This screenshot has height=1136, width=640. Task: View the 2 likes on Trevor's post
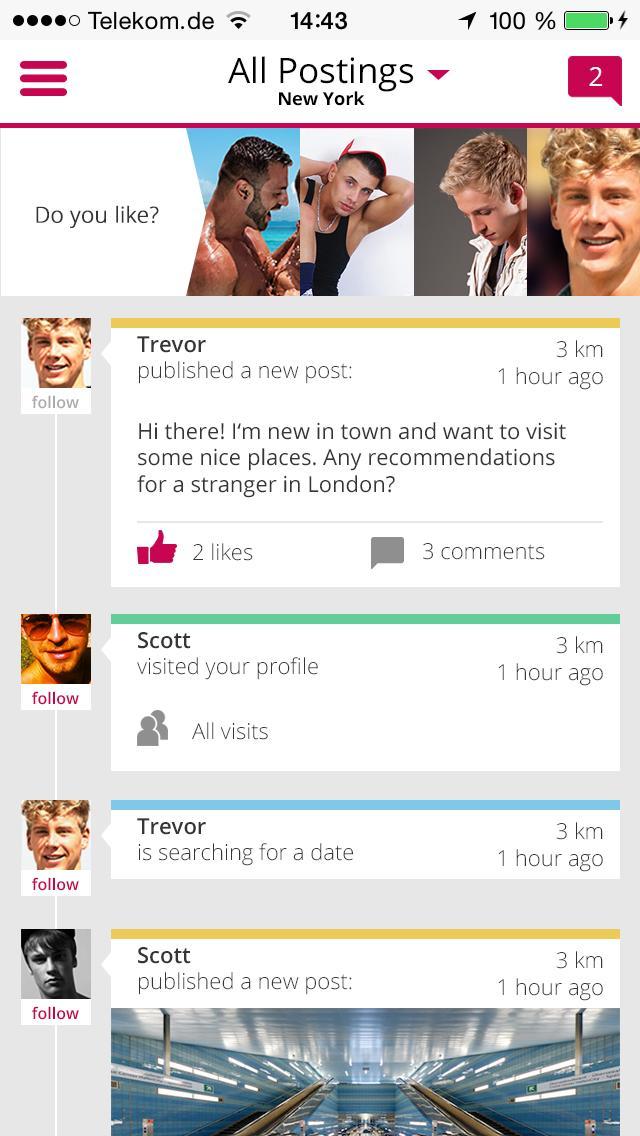click(222, 552)
